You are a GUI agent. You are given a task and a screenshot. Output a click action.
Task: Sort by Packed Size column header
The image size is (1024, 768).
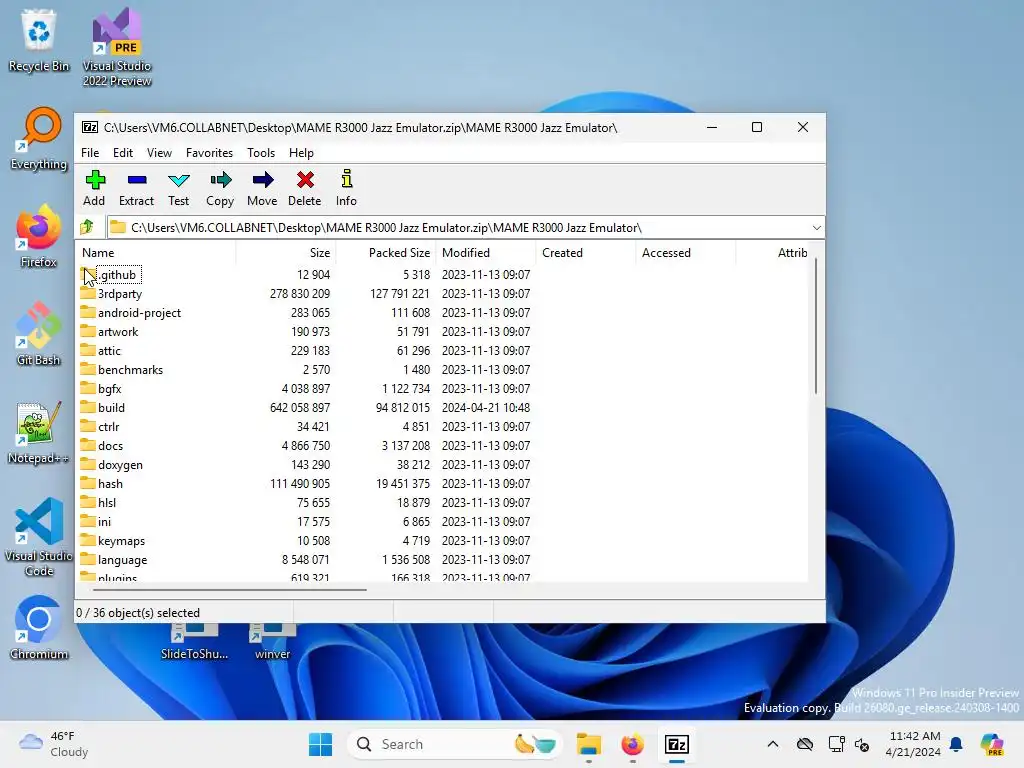[385, 253]
